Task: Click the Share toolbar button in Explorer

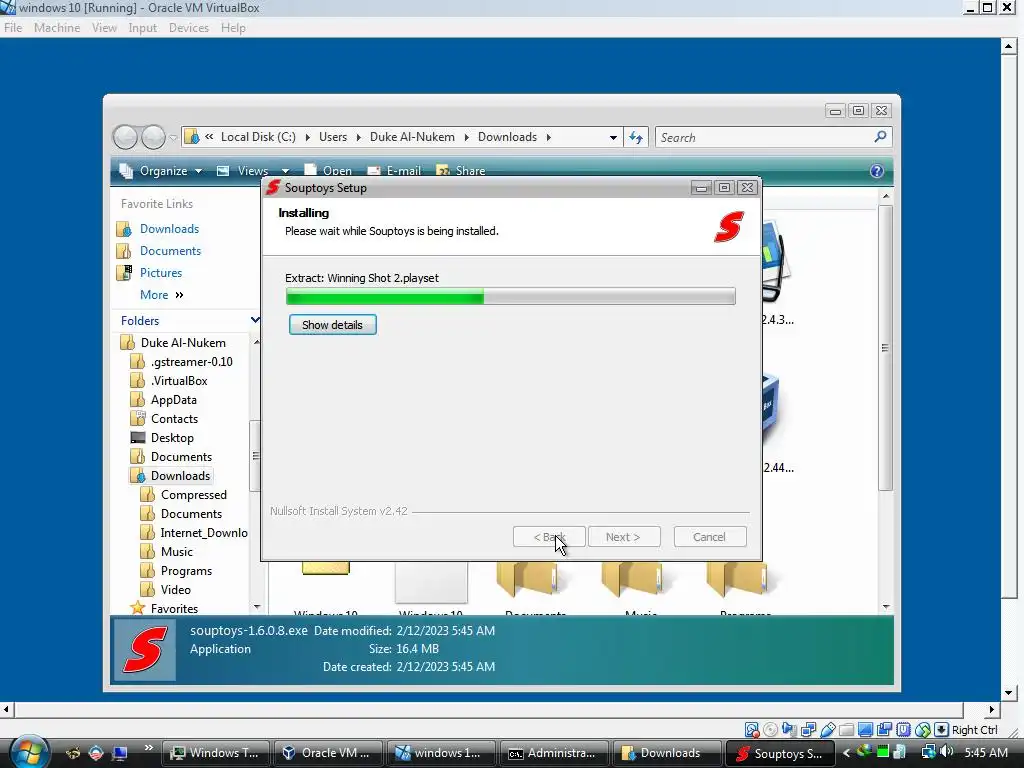Action: [x=461, y=171]
